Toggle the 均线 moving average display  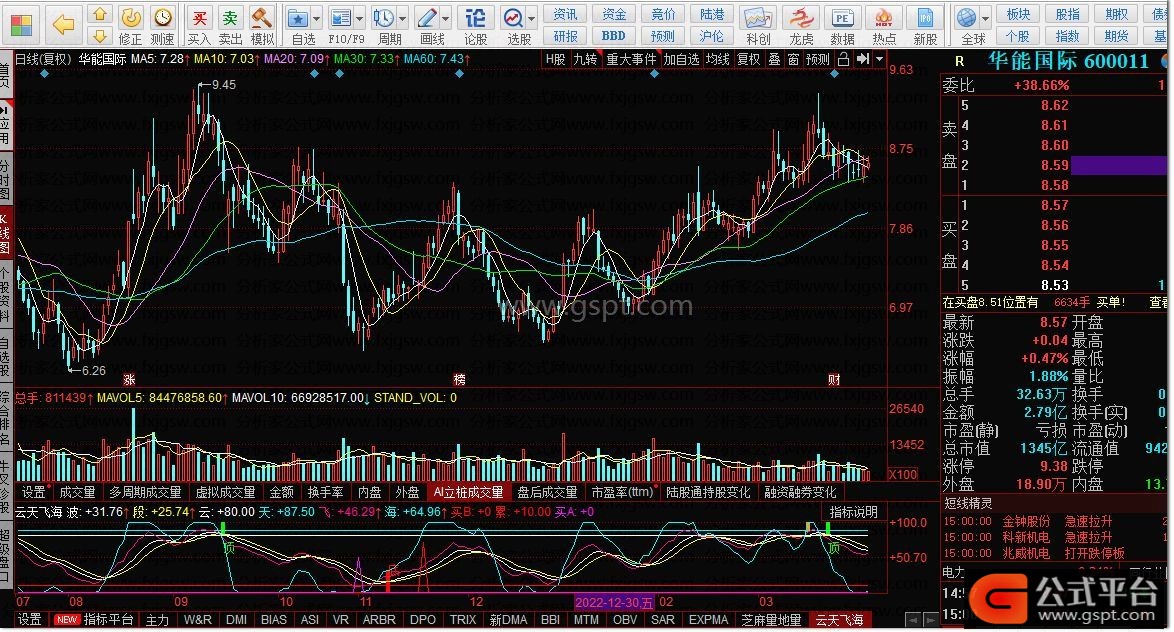pos(717,59)
